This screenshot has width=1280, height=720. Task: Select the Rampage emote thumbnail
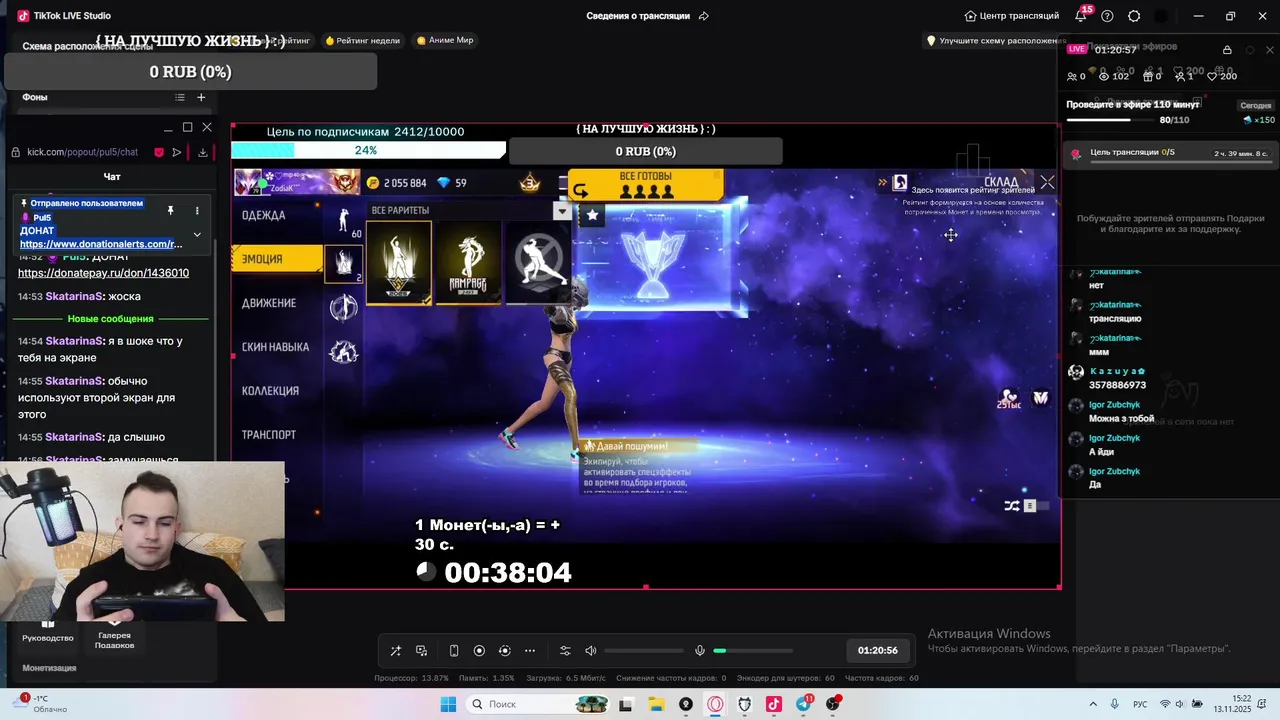pos(468,262)
